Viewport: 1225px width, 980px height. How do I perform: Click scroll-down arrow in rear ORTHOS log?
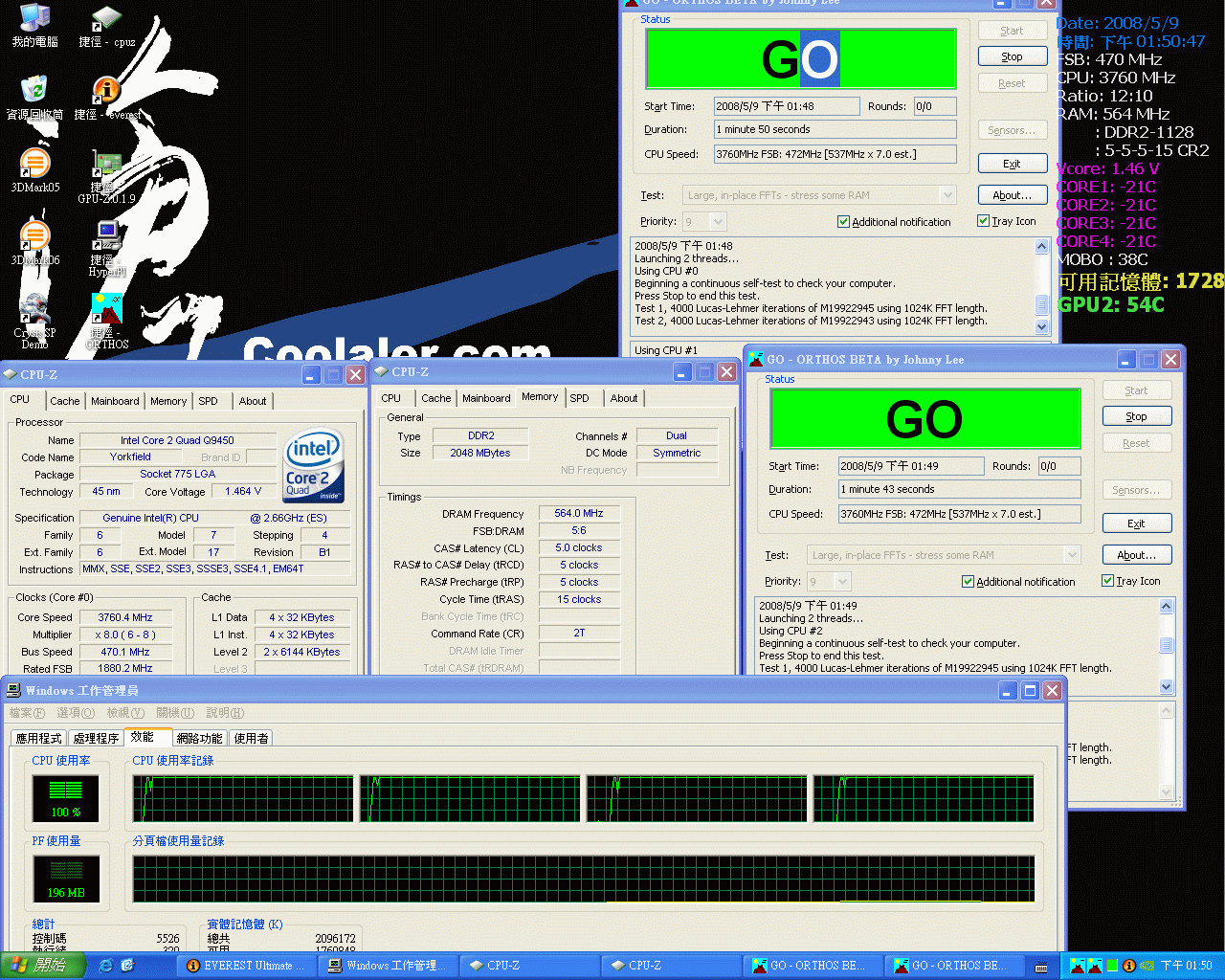pos(1042,326)
